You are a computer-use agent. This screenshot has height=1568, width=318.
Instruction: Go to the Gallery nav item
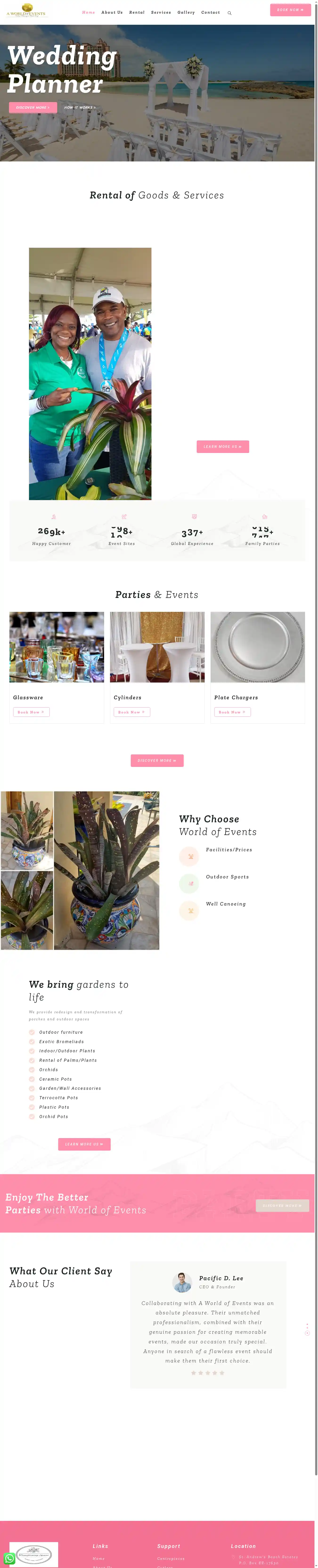(186, 12)
